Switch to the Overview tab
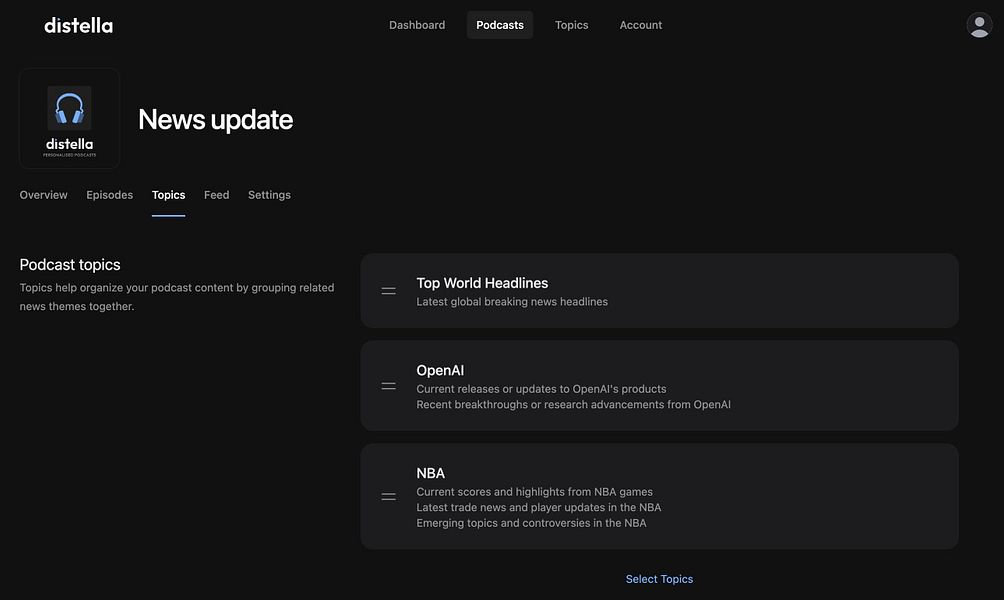1004x600 pixels. click(43, 195)
